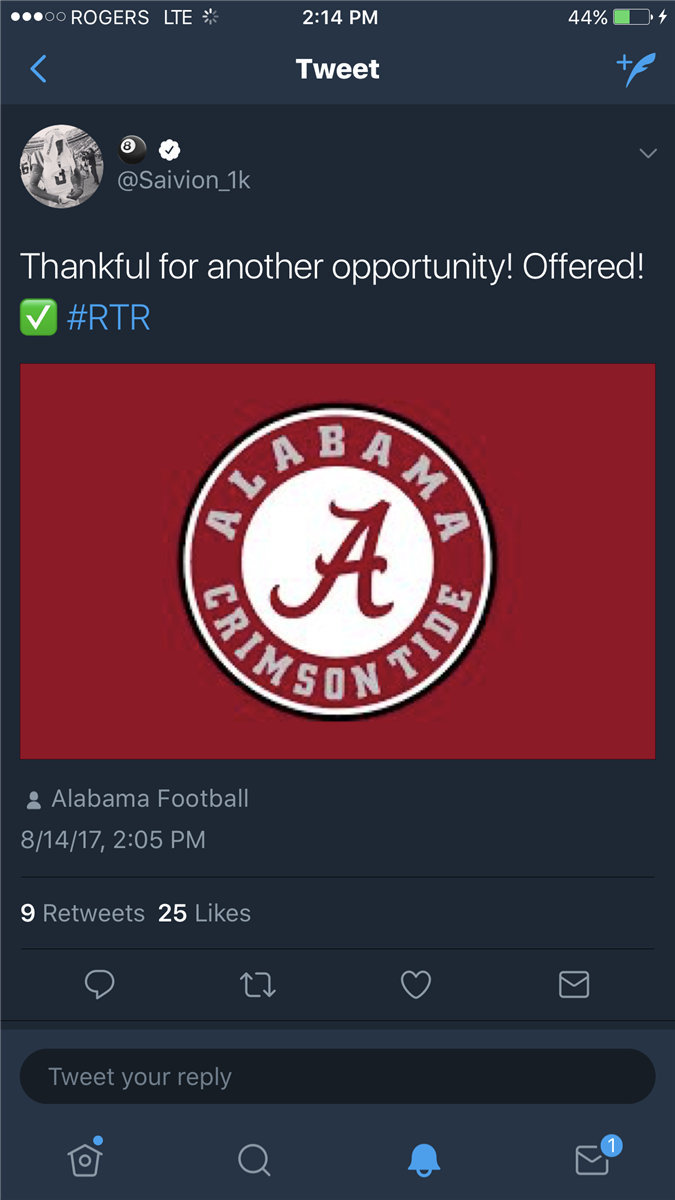
Task: Expand tweet options chevron menu
Action: 647,153
